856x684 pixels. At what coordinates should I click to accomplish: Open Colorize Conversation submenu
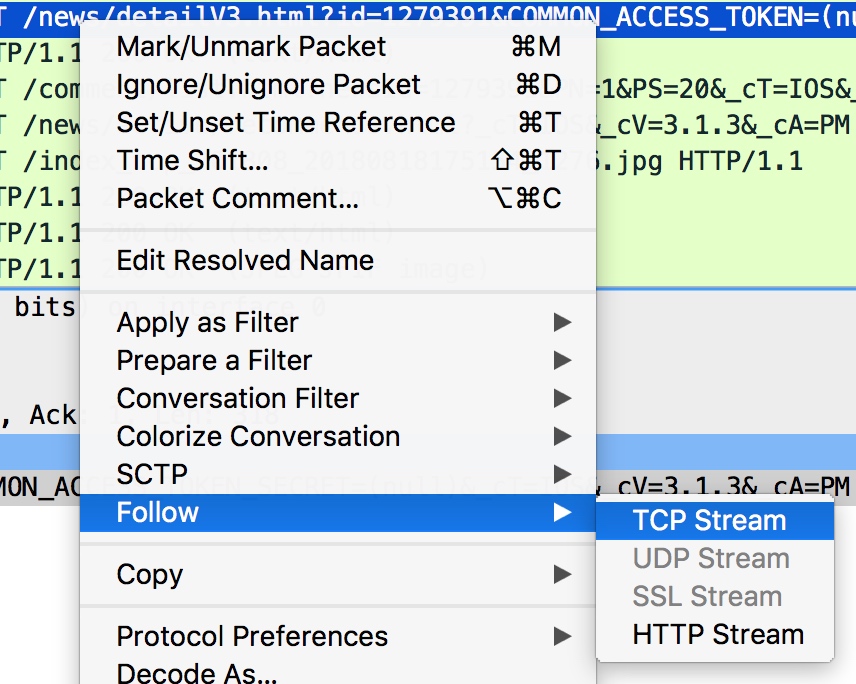click(x=337, y=436)
